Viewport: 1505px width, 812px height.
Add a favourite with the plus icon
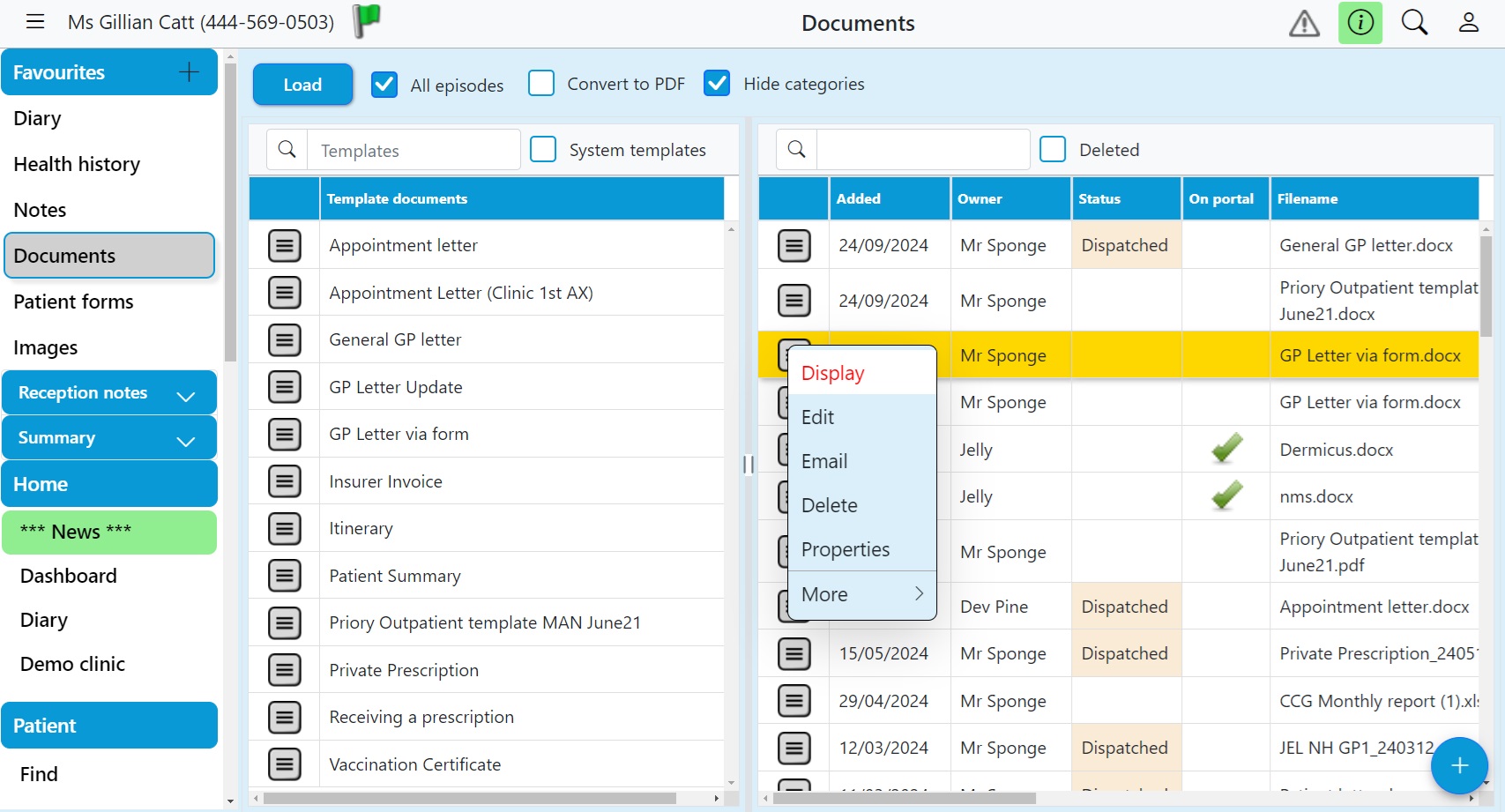click(x=189, y=72)
